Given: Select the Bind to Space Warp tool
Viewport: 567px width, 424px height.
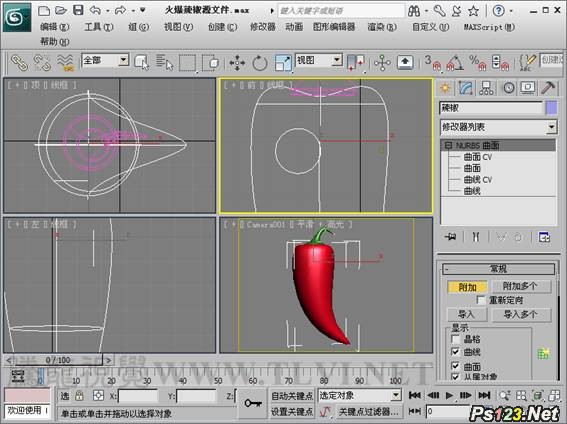Looking at the screenshot, I should [x=65, y=62].
